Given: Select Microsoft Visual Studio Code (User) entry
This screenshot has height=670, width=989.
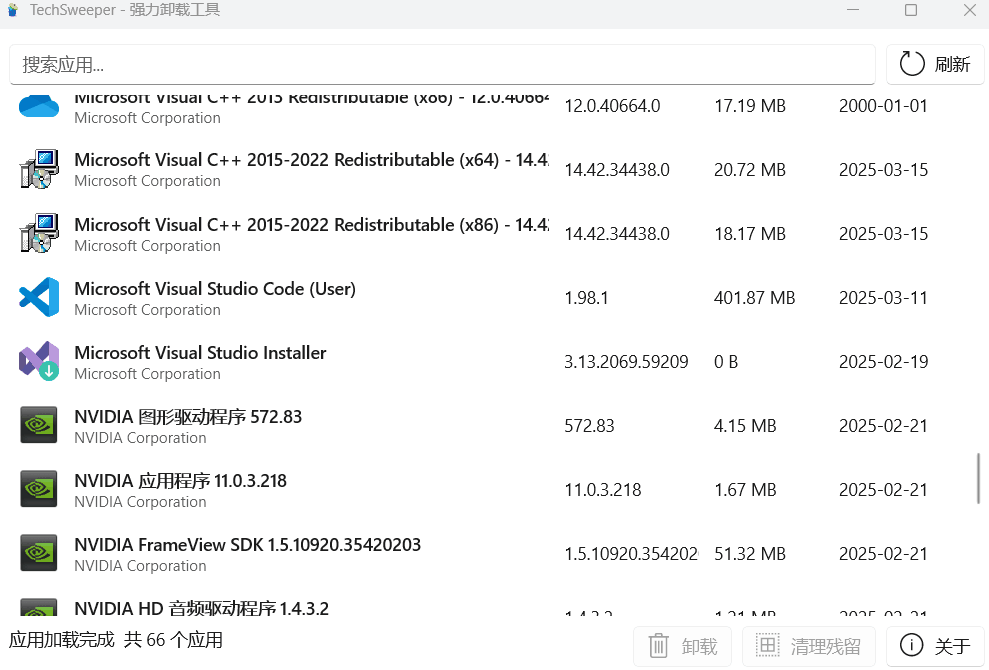Looking at the screenshot, I should tap(215, 289).
